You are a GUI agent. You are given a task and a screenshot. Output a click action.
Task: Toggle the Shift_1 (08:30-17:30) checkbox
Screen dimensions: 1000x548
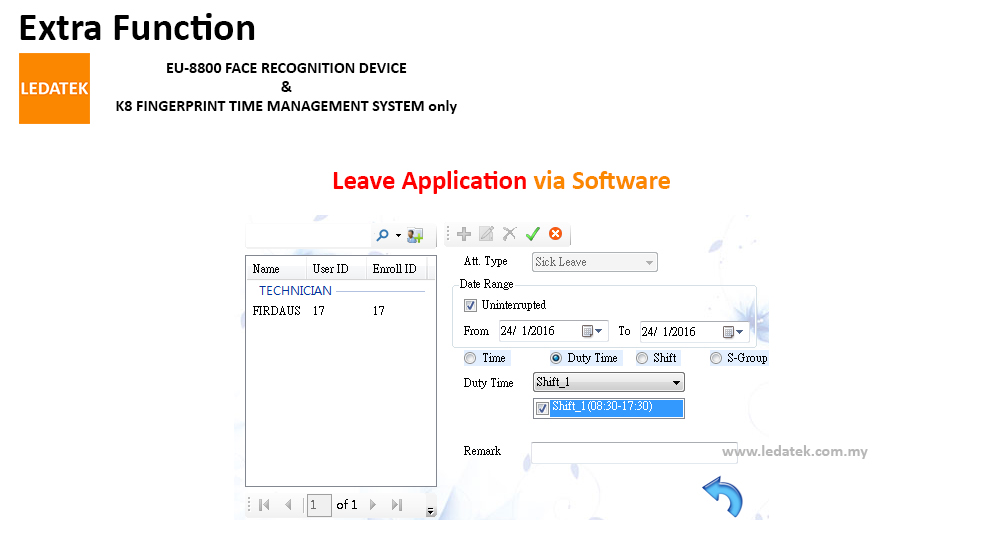click(542, 408)
